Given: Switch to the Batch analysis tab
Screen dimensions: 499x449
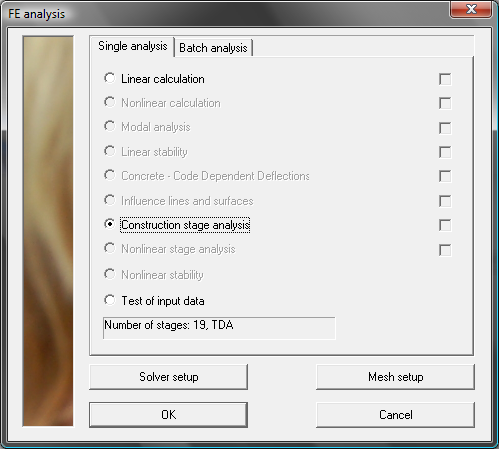Looking at the screenshot, I should (x=213, y=48).
